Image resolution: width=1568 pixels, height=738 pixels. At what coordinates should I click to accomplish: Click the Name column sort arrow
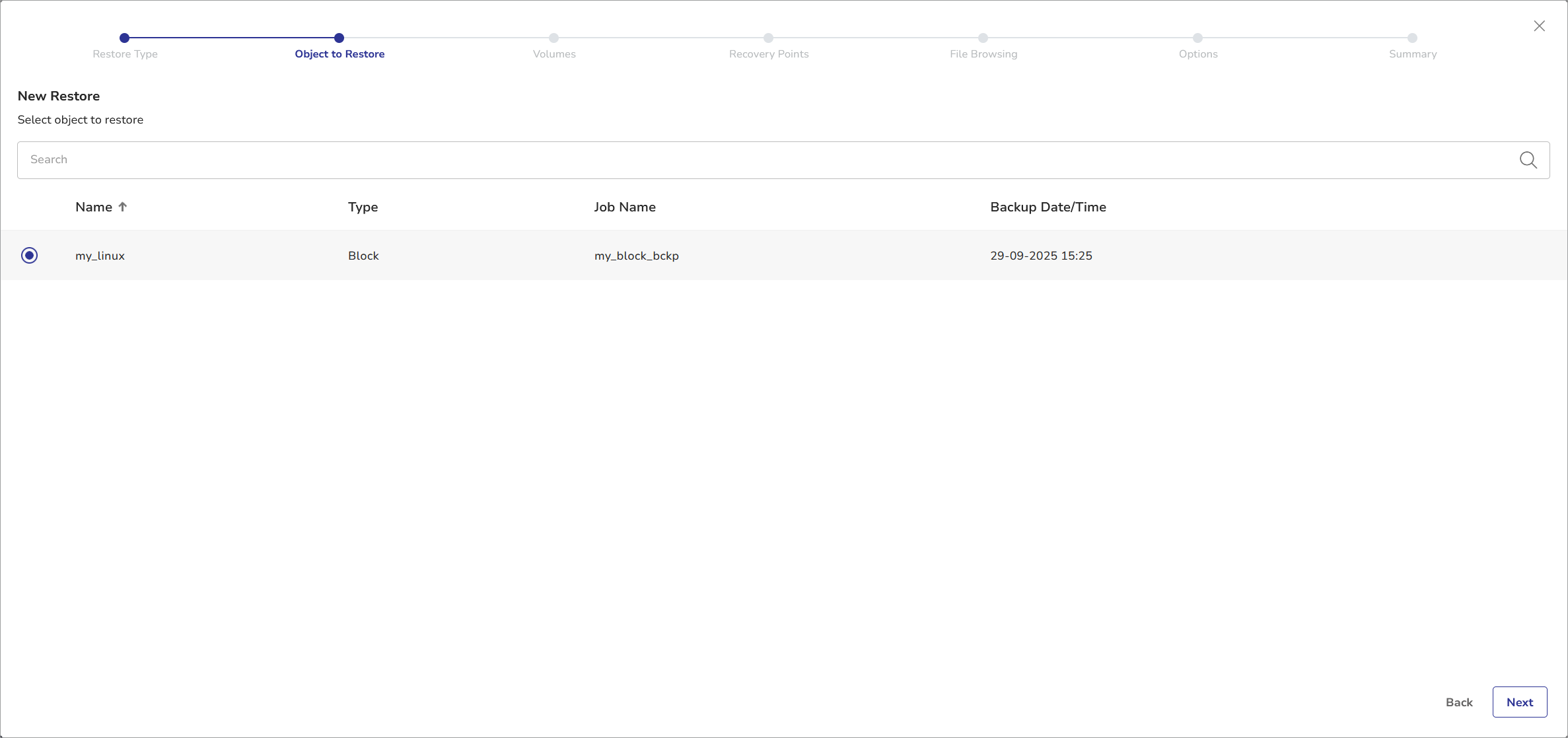coord(123,207)
